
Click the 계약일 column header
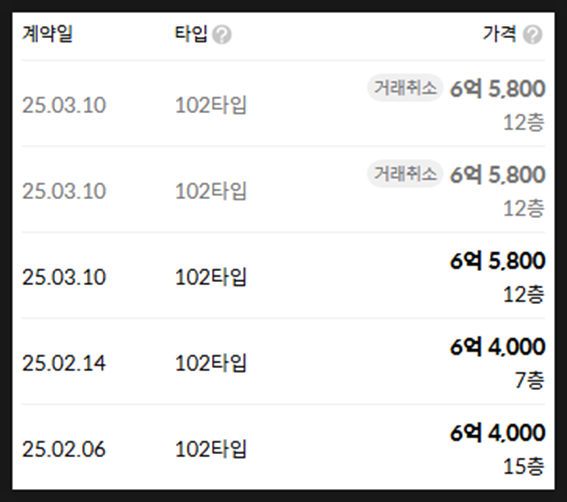pyautogui.click(x=47, y=34)
